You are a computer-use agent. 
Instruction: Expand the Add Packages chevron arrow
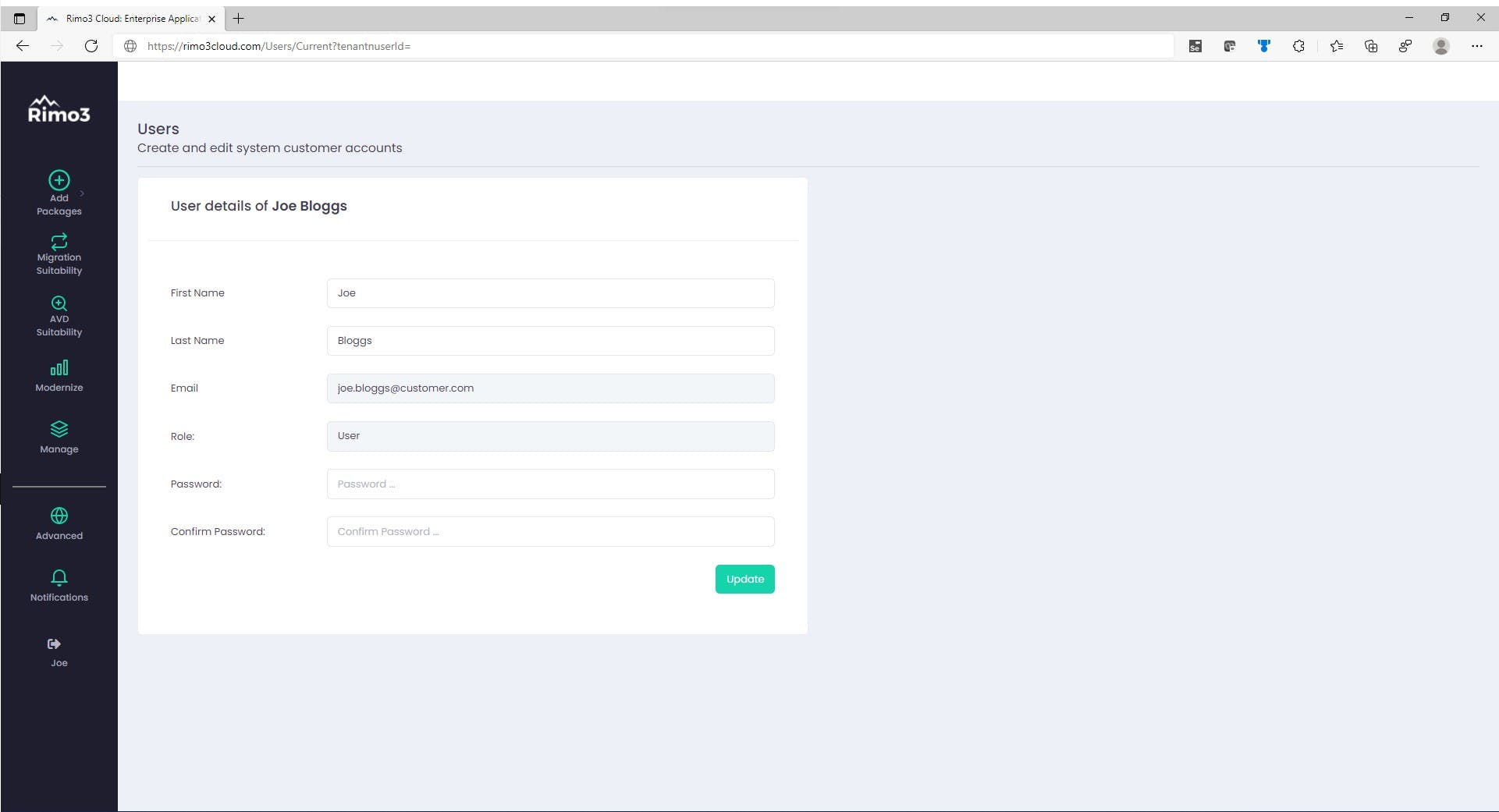(x=82, y=193)
